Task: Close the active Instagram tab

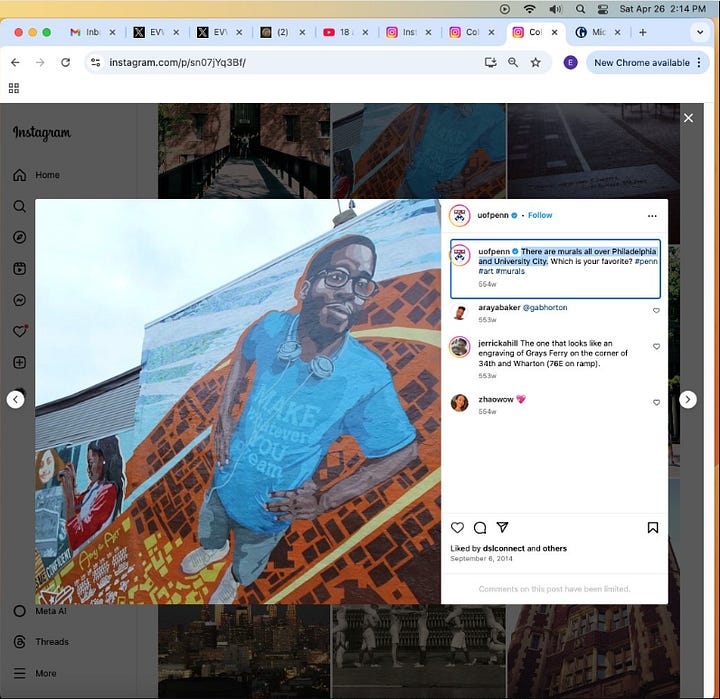Action: click(555, 32)
